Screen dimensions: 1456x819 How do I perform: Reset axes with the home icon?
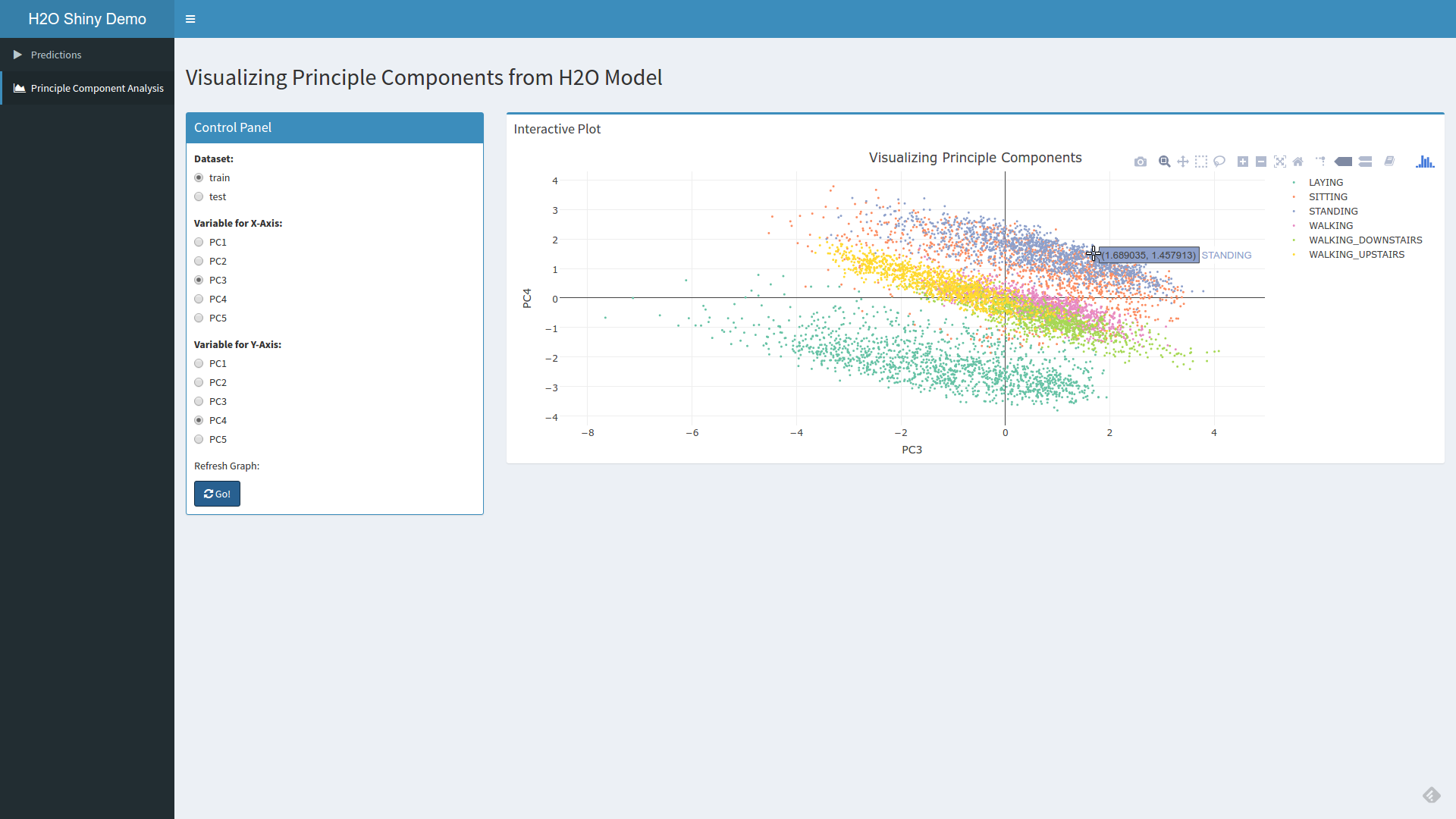(1298, 162)
